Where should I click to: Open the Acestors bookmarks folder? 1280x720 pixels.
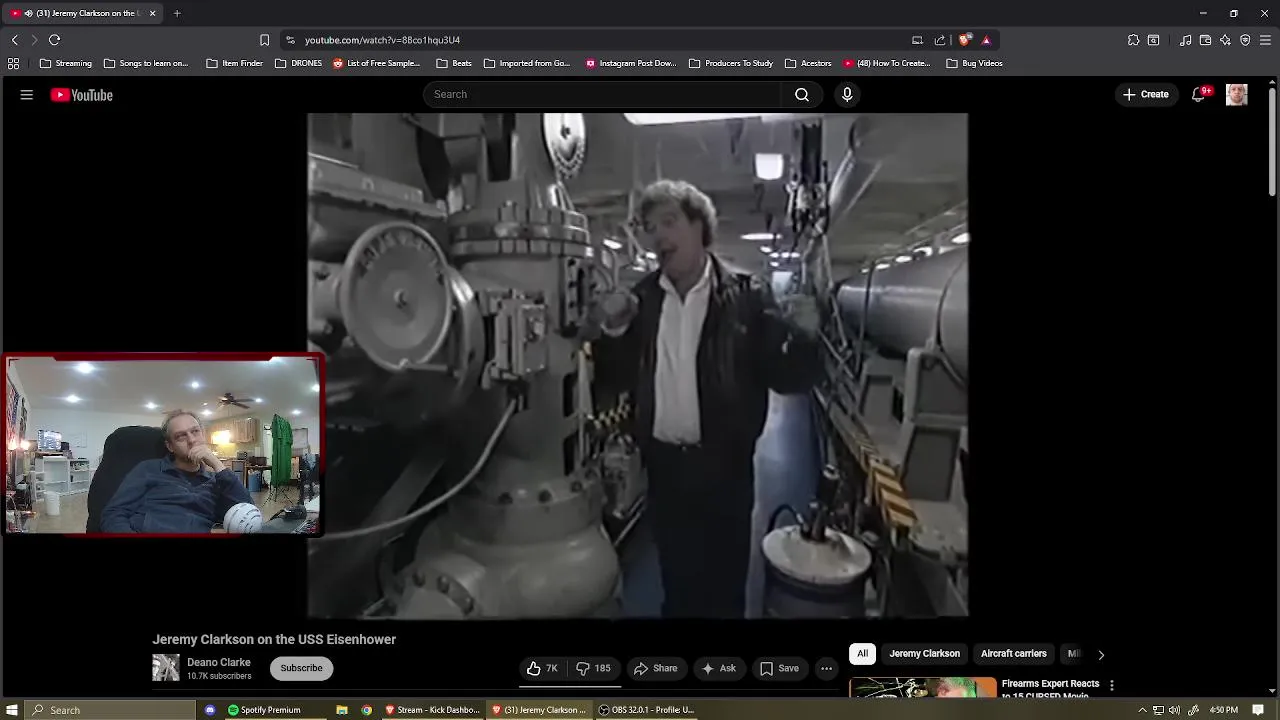coord(808,63)
